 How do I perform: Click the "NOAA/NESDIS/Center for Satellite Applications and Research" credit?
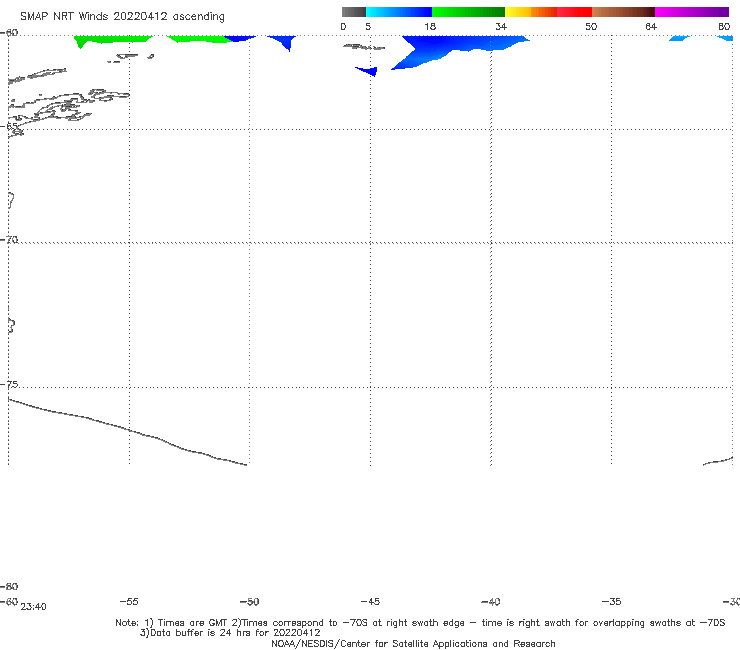[x=413, y=643]
